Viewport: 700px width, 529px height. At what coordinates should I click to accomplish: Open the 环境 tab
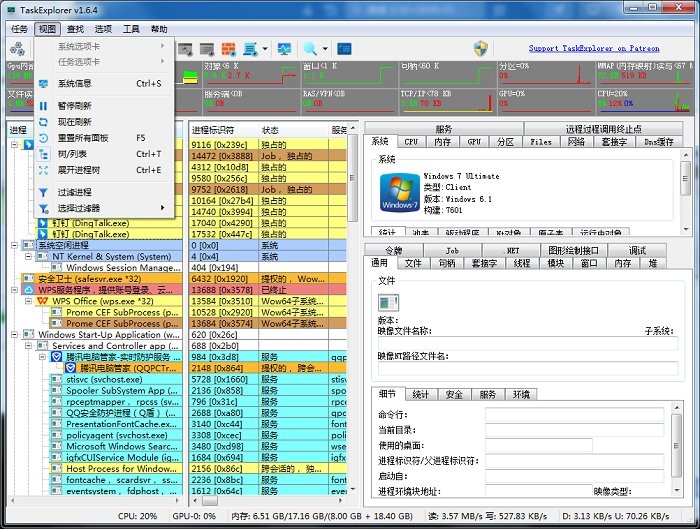pyautogui.click(x=521, y=395)
